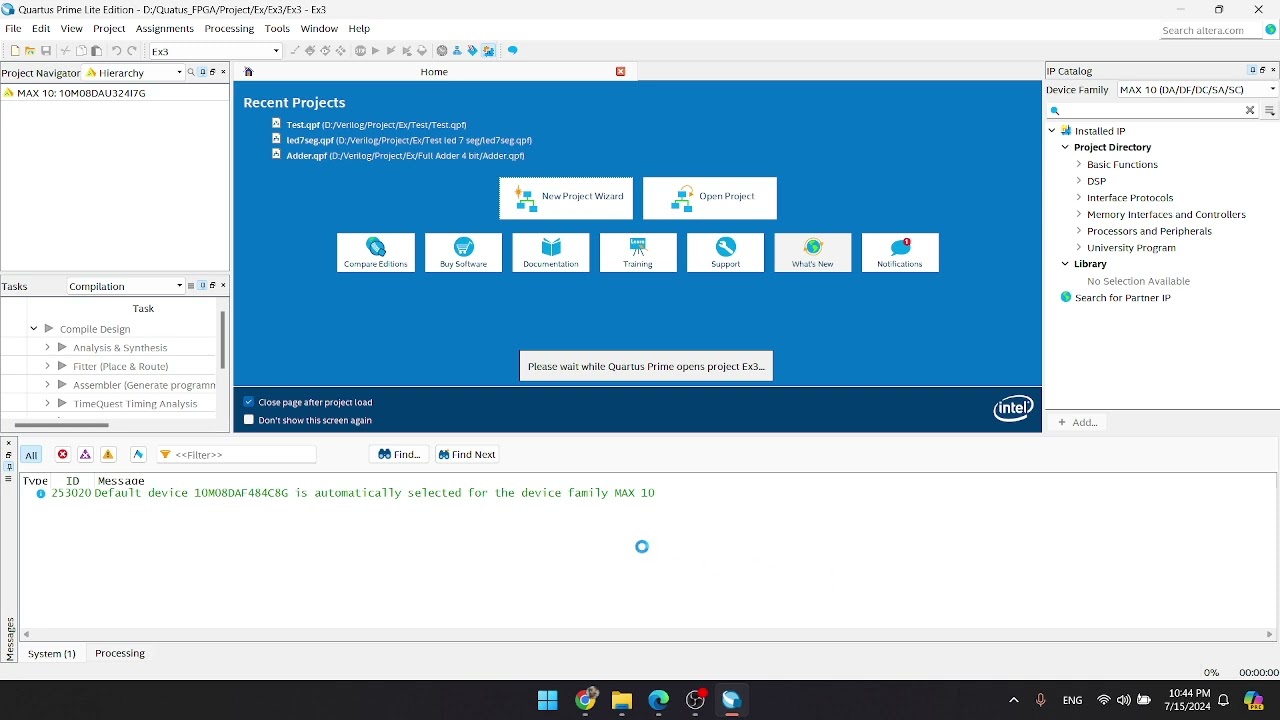This screenshot has width=1280, height=720.
Task: Open Microsoft Edge from the taskbar
Action: click(x=658, y=700)
